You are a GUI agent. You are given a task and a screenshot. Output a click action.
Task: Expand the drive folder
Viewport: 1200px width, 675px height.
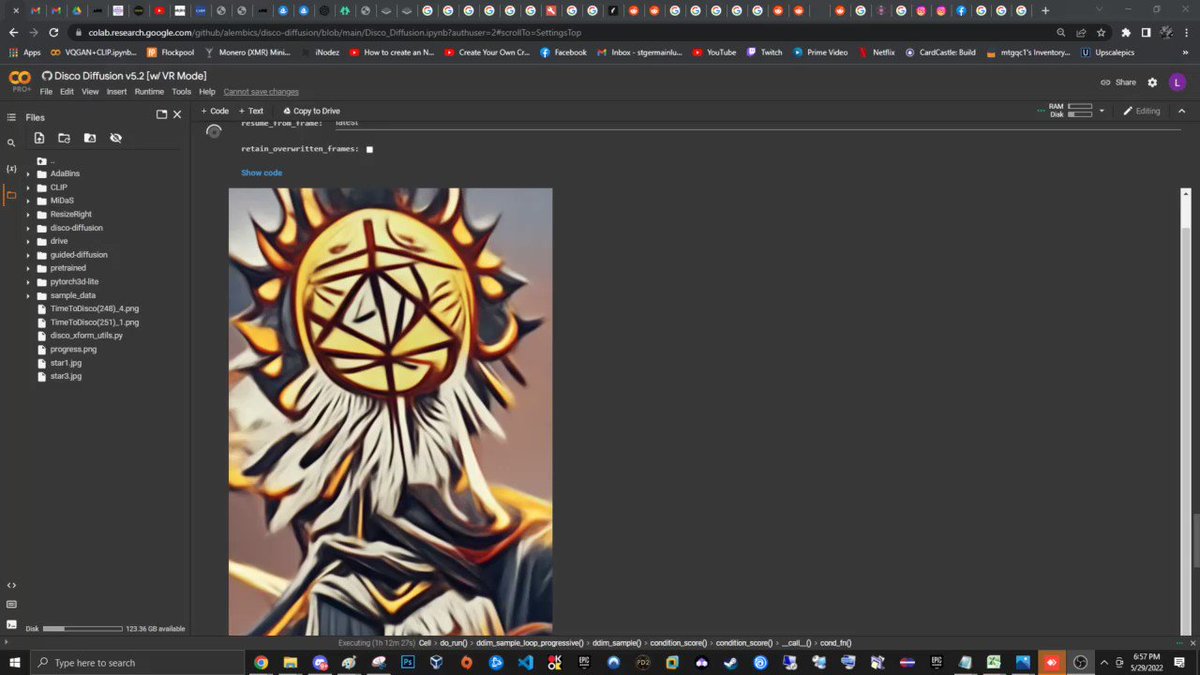28,241
